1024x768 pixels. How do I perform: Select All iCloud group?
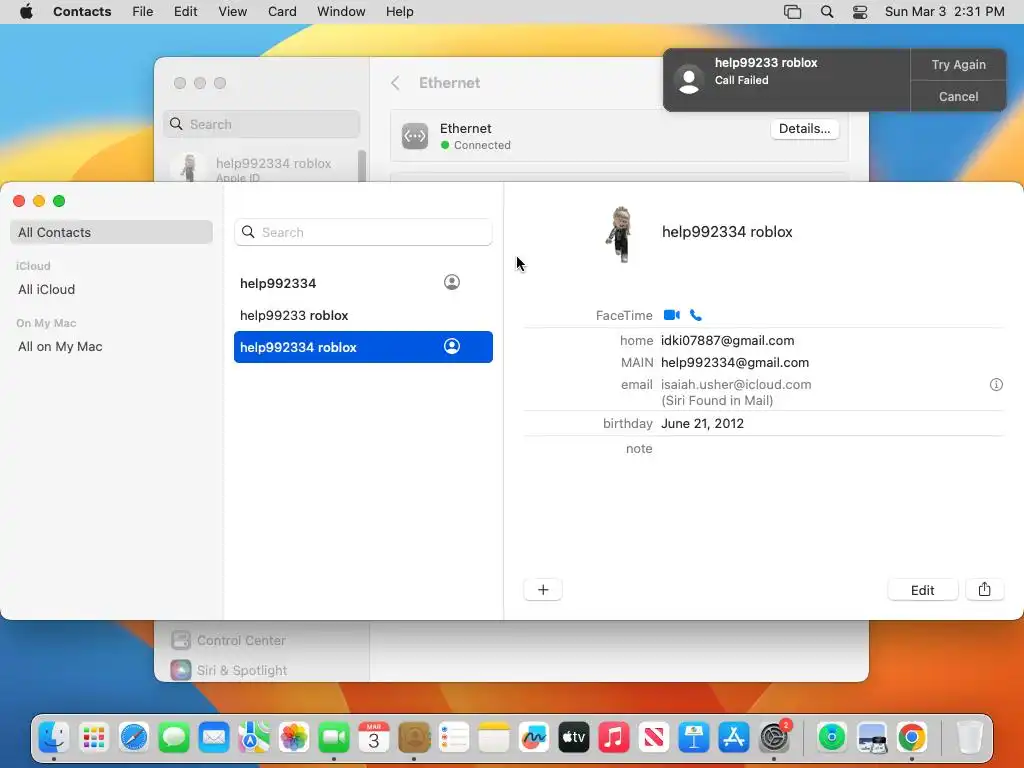click(x=46, y=289)
